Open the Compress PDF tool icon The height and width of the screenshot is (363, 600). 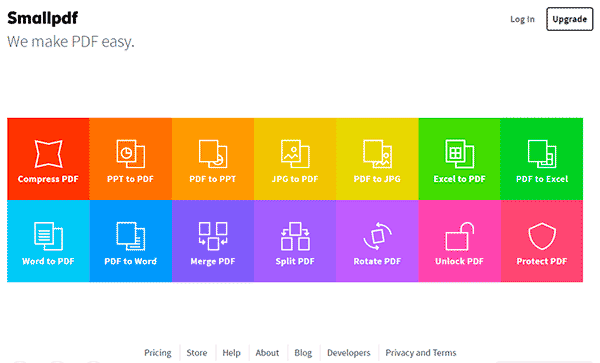click(48, 154)
